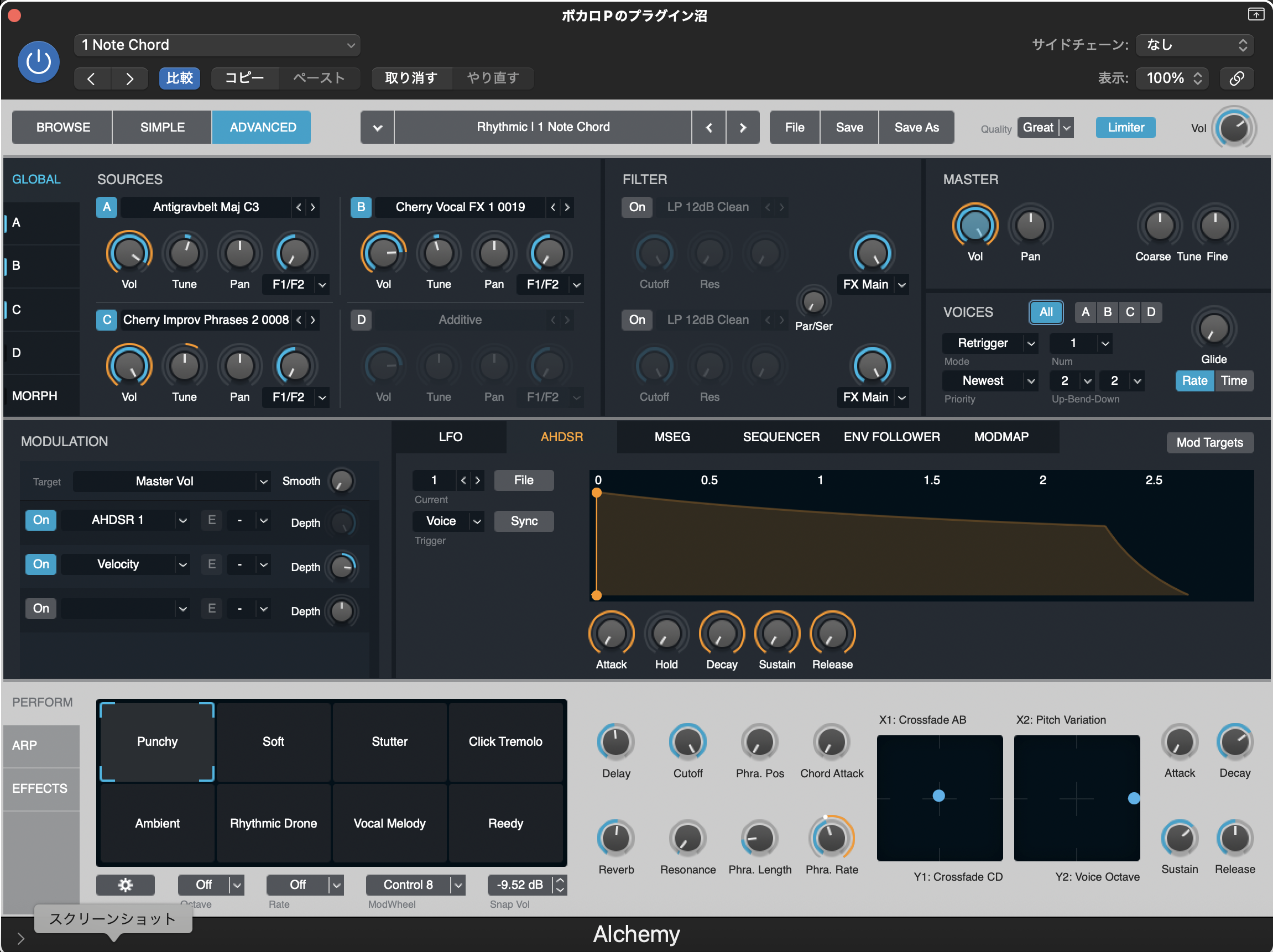Viewport: 1273px width, 952px height.
Task: Click the Sync button
Action: 524,521
